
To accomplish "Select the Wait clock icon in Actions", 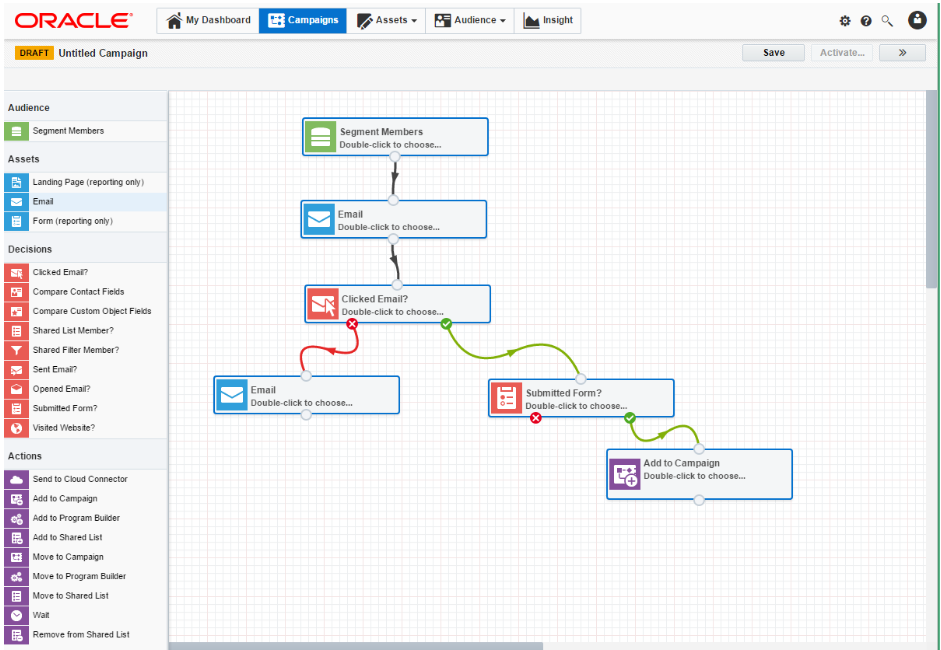I will 16,615.
